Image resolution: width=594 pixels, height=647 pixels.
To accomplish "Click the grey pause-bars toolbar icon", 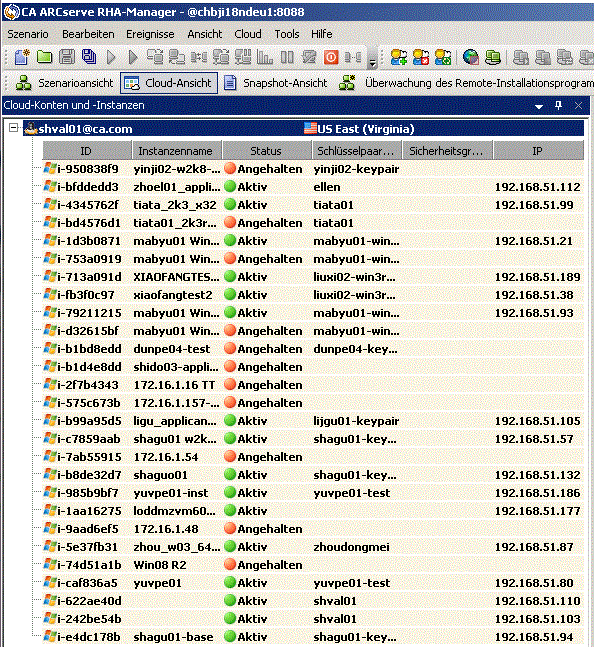I will (287, 57).
